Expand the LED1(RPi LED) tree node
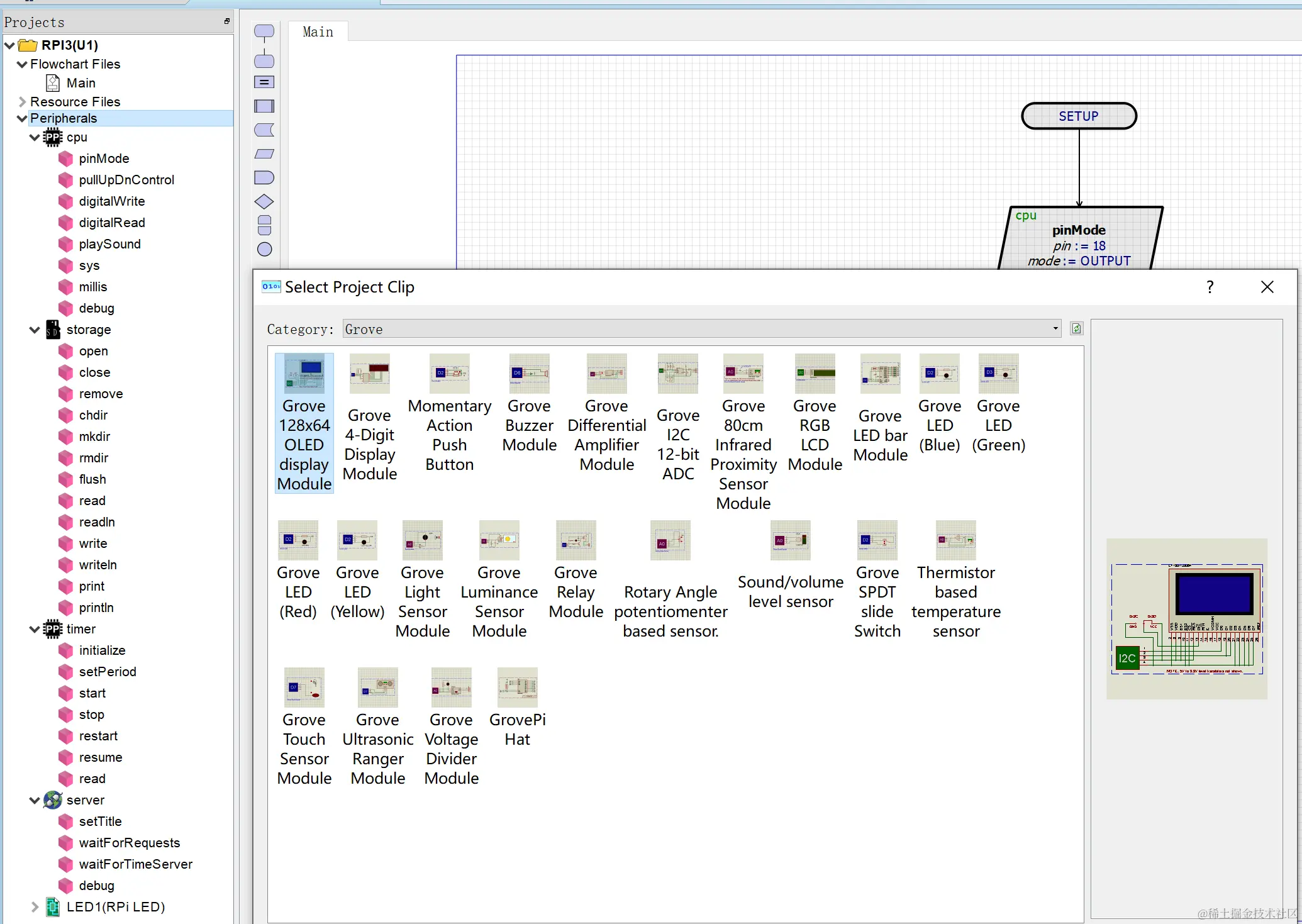 click(35, 907)
